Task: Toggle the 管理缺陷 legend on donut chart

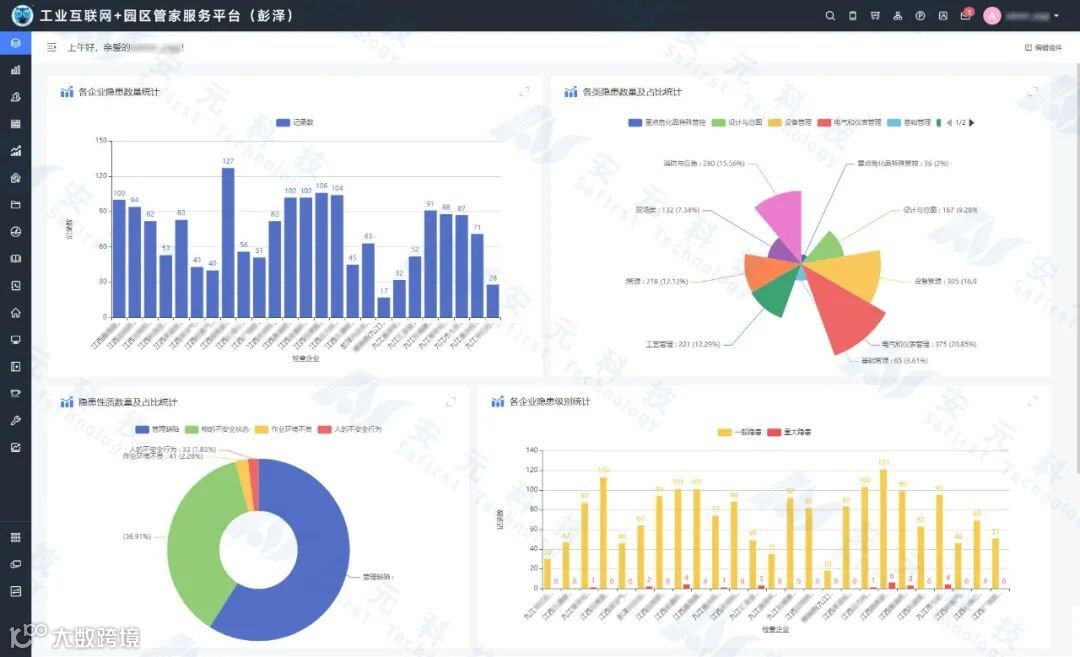Action: (157, 429)
